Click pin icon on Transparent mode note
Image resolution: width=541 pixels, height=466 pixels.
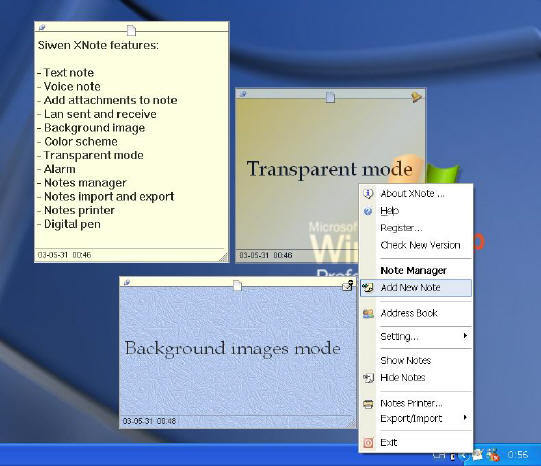pyautogui.click(x=243, y=94)
